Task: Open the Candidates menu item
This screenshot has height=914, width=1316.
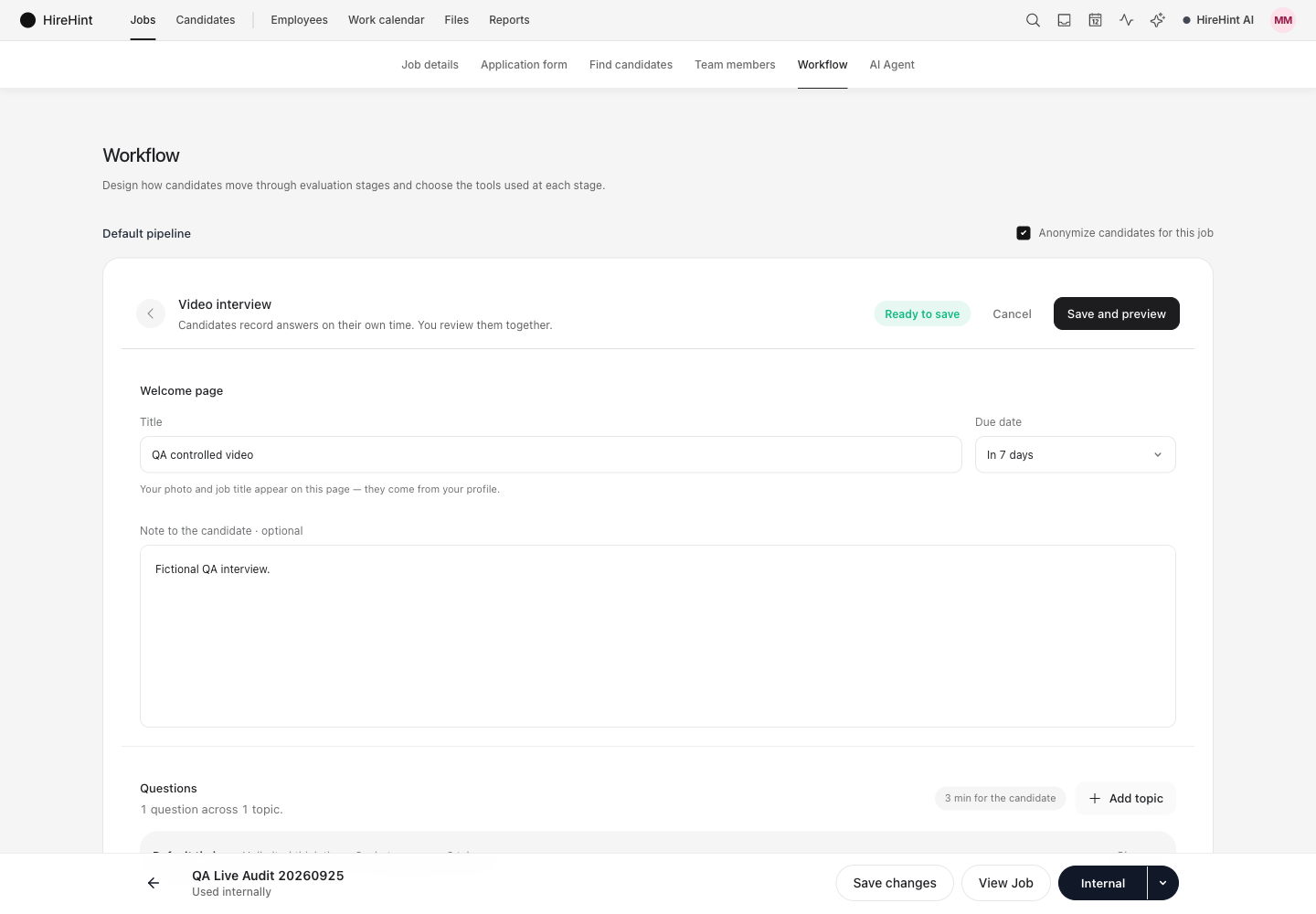Action: (206, 20)
